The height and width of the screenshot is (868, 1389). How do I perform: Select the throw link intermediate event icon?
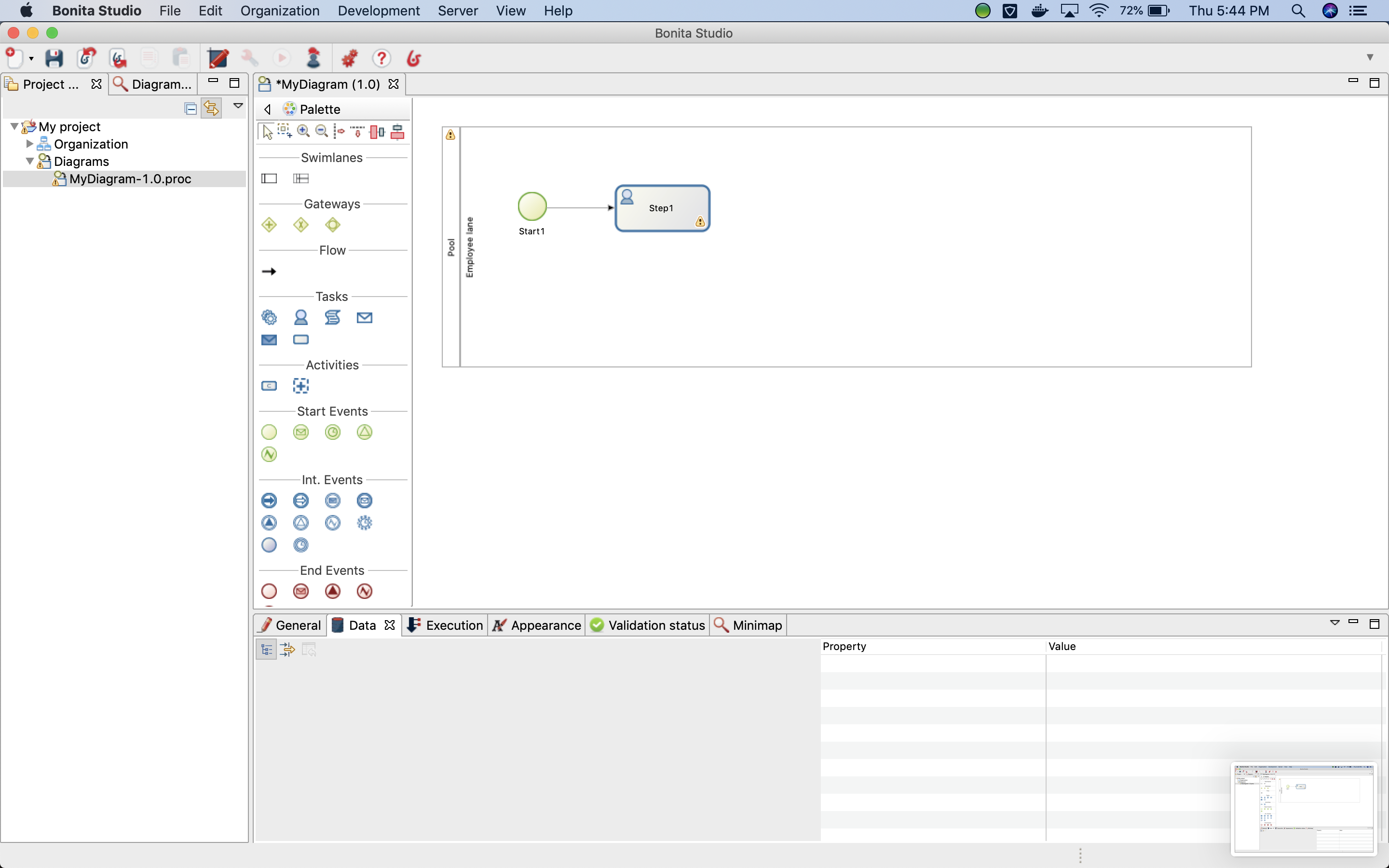[269, 501]
